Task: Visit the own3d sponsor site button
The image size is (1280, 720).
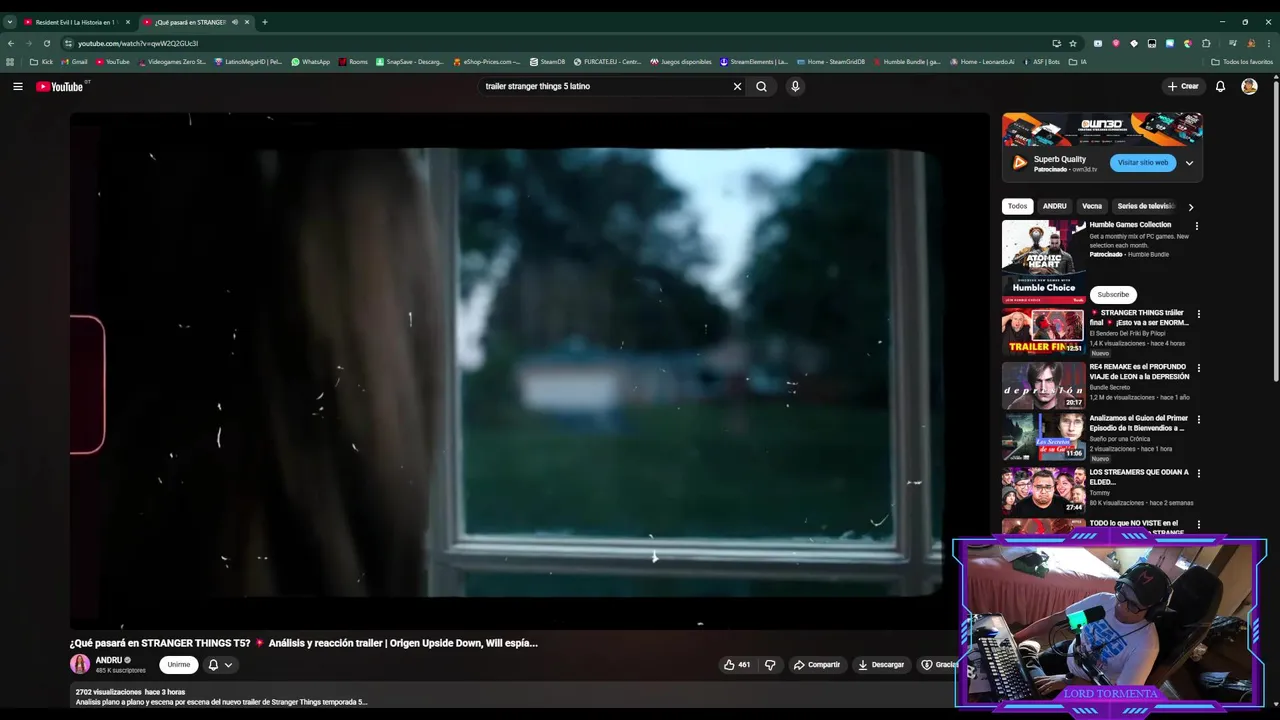Action: point(1142,162)
